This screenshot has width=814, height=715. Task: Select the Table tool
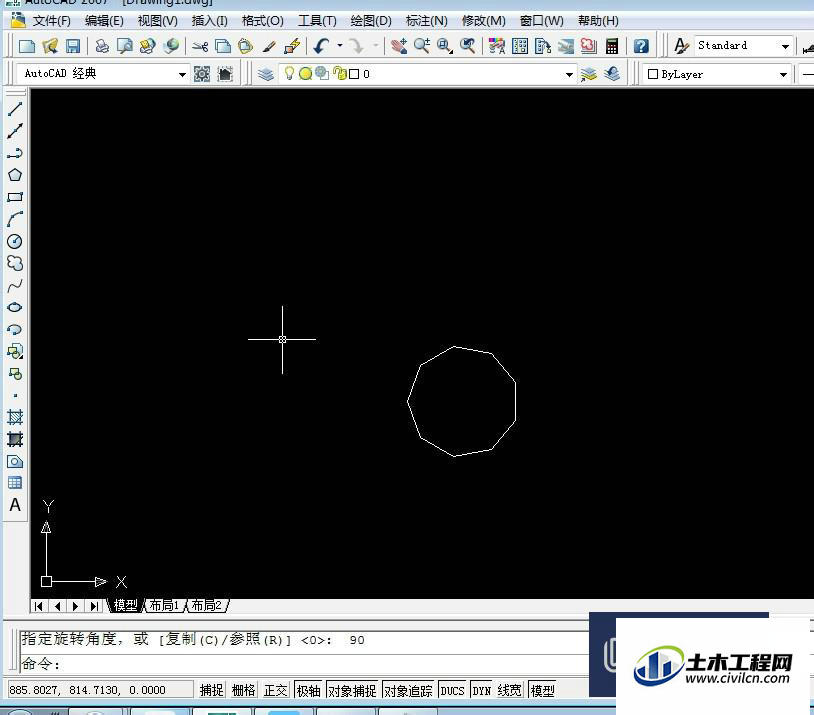click(15, 483)
